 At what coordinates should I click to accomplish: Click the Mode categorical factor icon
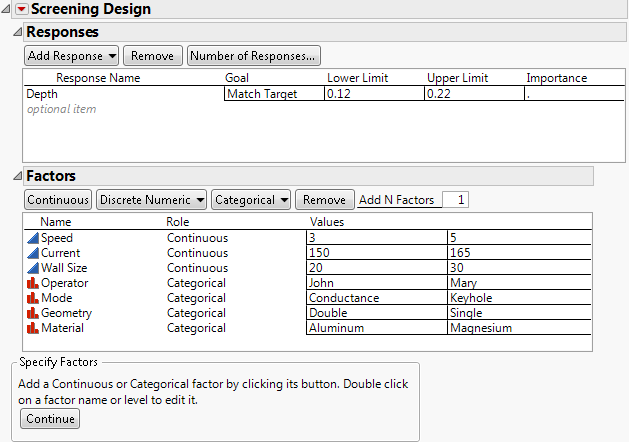click(32, 298)
